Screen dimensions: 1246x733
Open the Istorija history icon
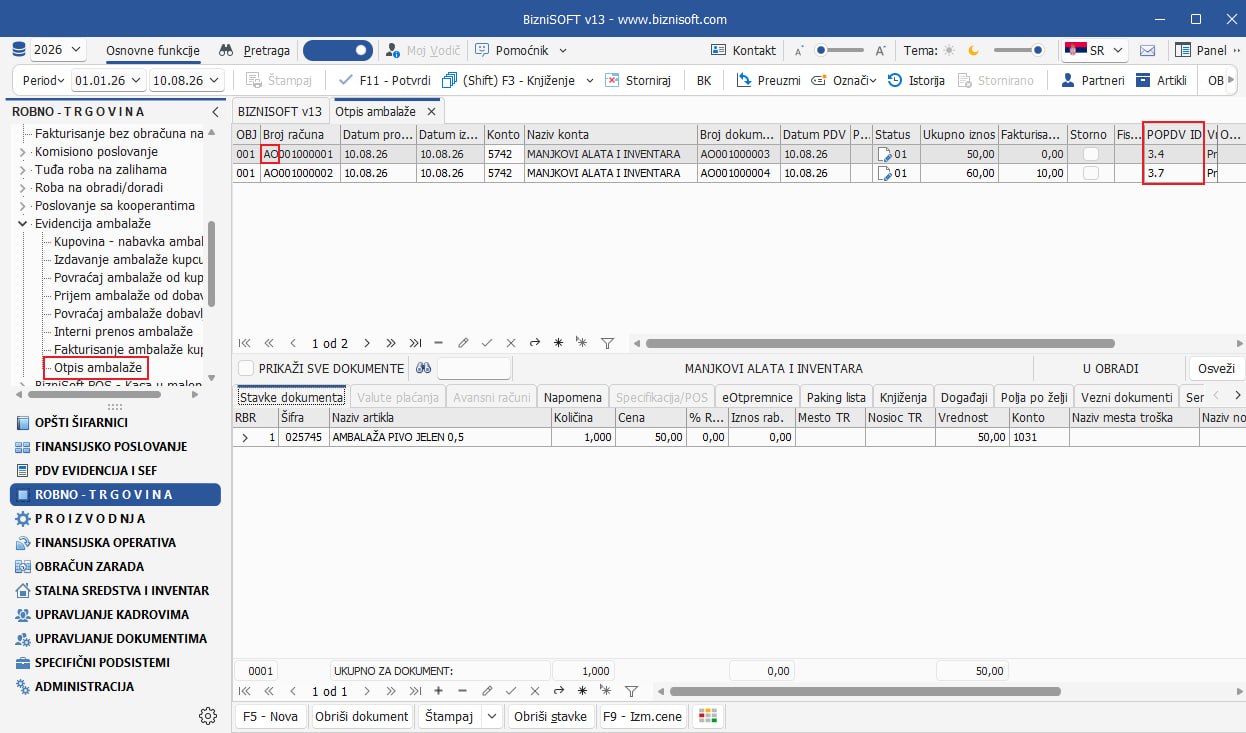(895, 80)
